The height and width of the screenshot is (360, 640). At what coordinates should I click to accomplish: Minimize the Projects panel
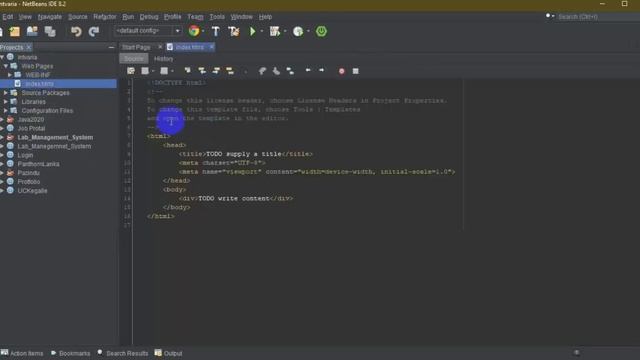(x=111, y=47)
